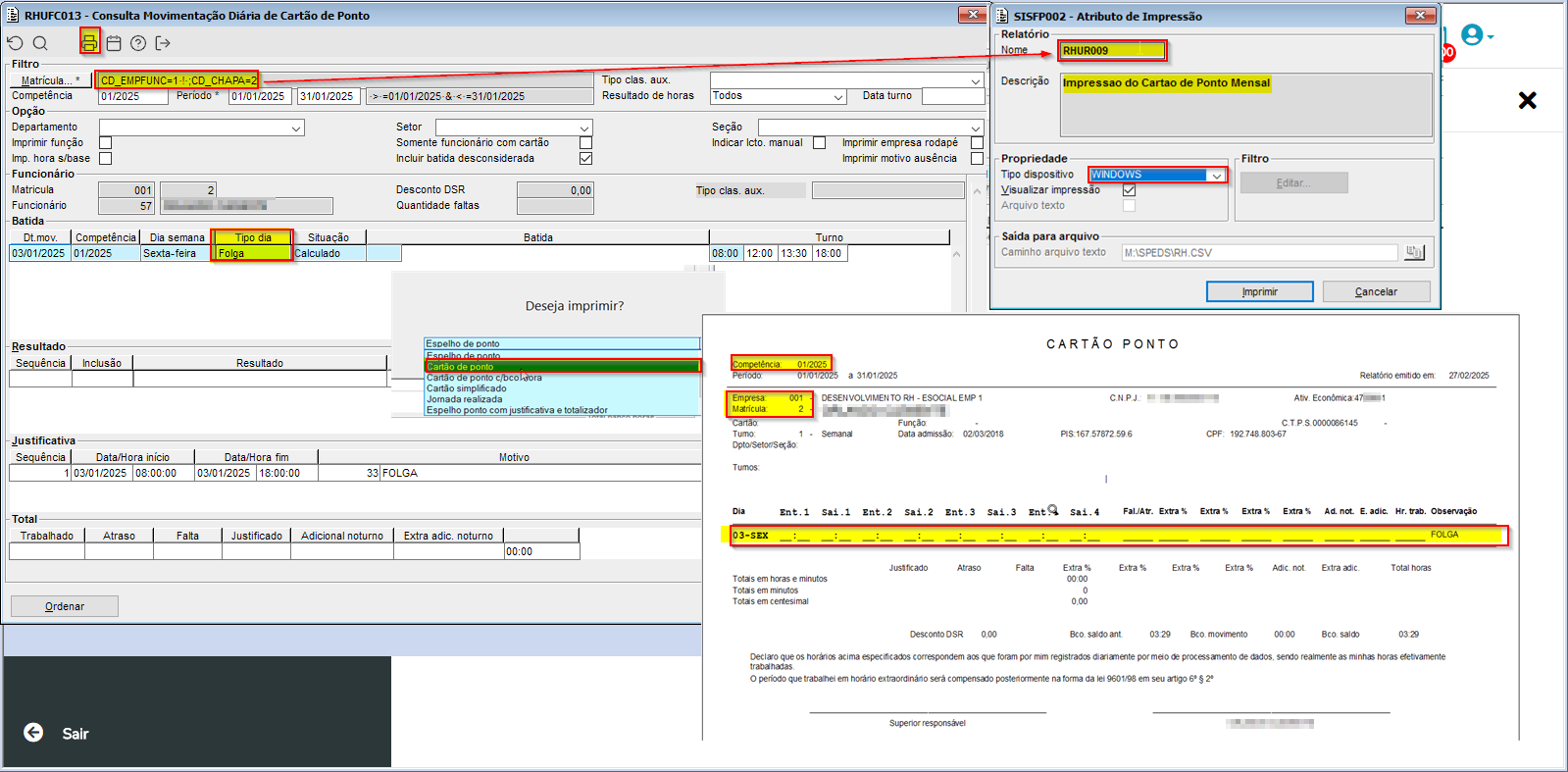The width and height of the screenshot is (1568, 772).
Task: Close the SISFP002 Atributo de Impressão dialog
Action: (x=1420, y=15)
